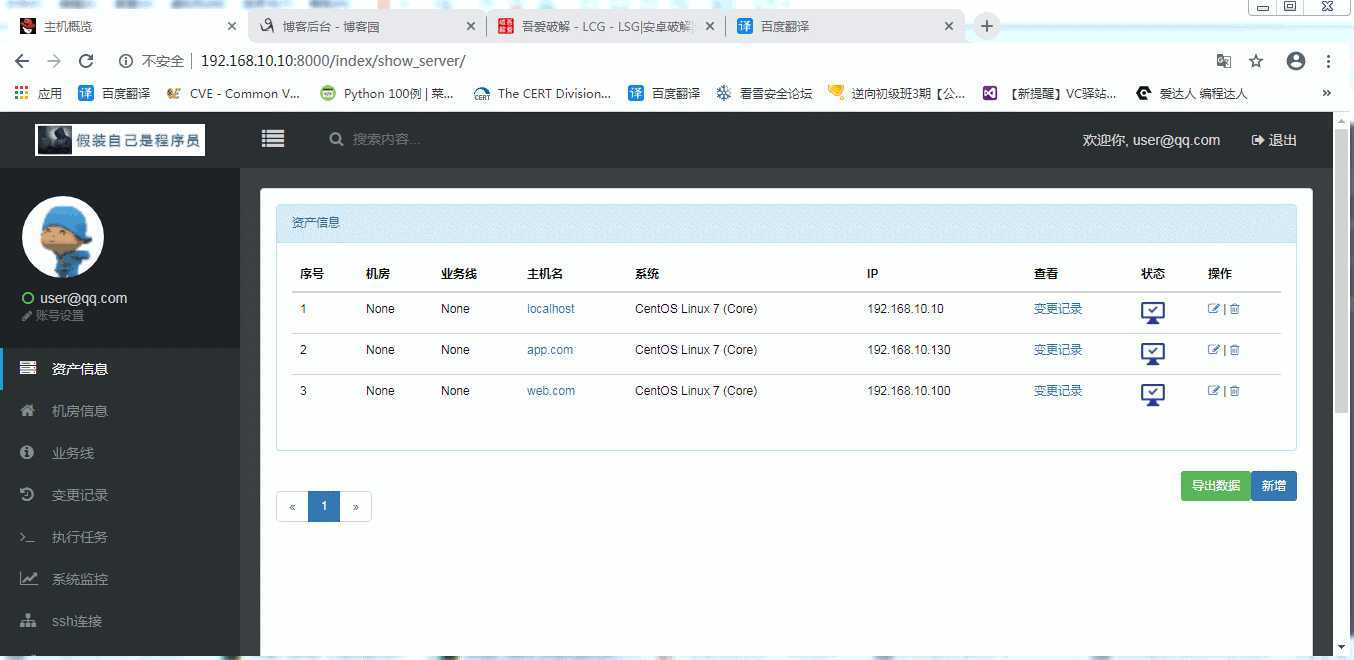This screenshot has height=660, width=1354.
Task: Open ssh连接 sidebar item
Action: point(120,621)
